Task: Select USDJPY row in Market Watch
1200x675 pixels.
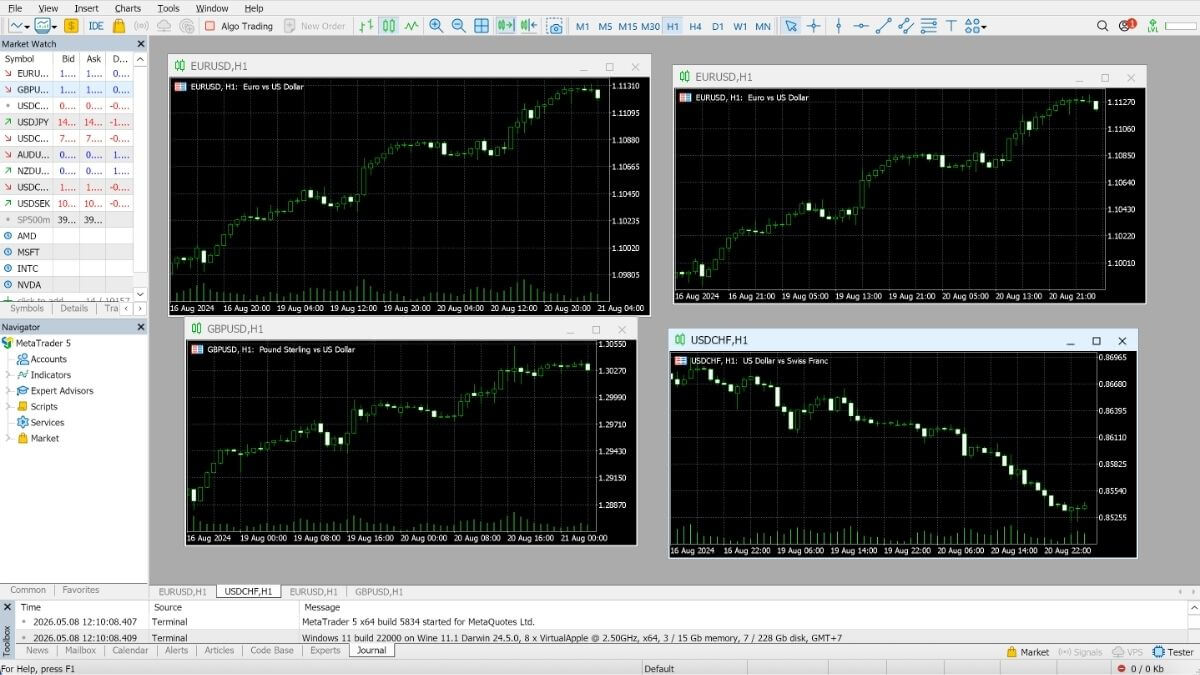Action: click(66, 122)
